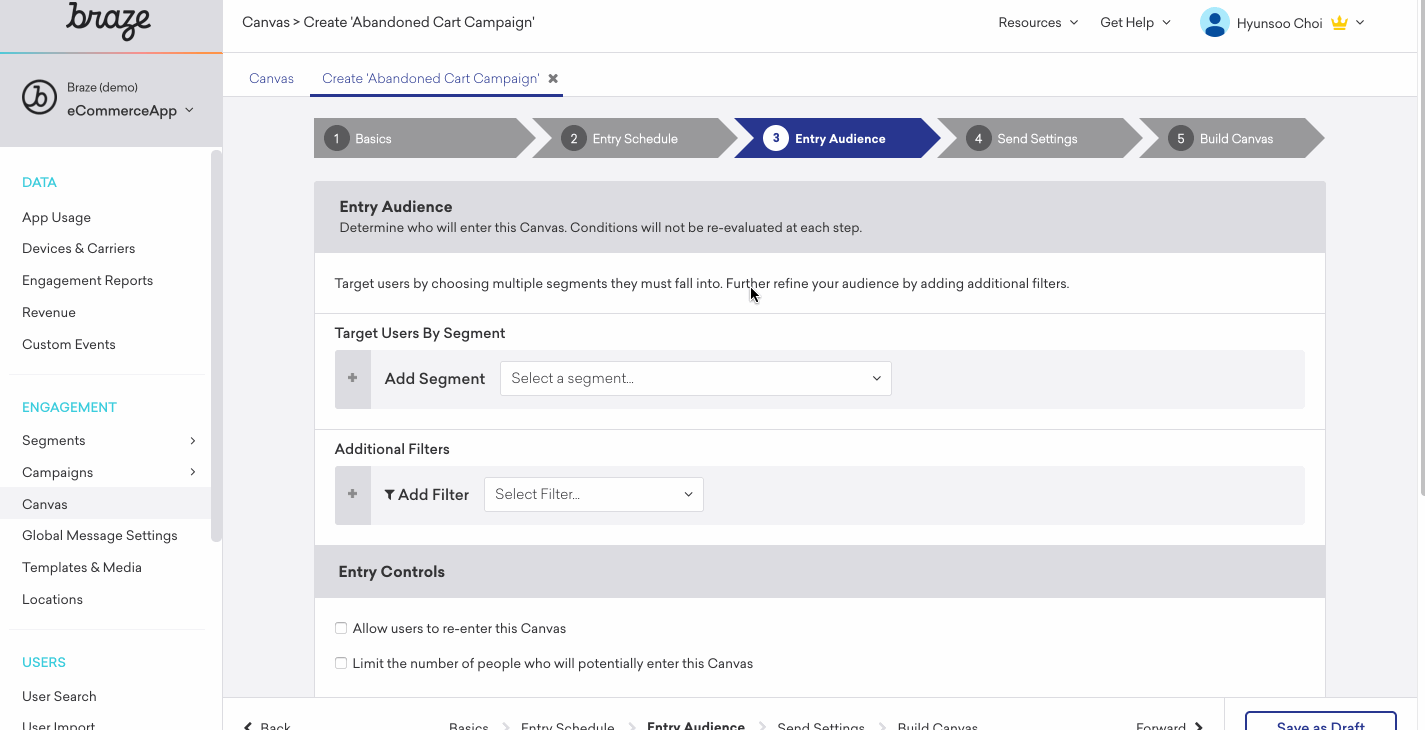Click the plus icon beside Add Segment
This screenshot has width=1425, height=730.
(x=353, y=379)
